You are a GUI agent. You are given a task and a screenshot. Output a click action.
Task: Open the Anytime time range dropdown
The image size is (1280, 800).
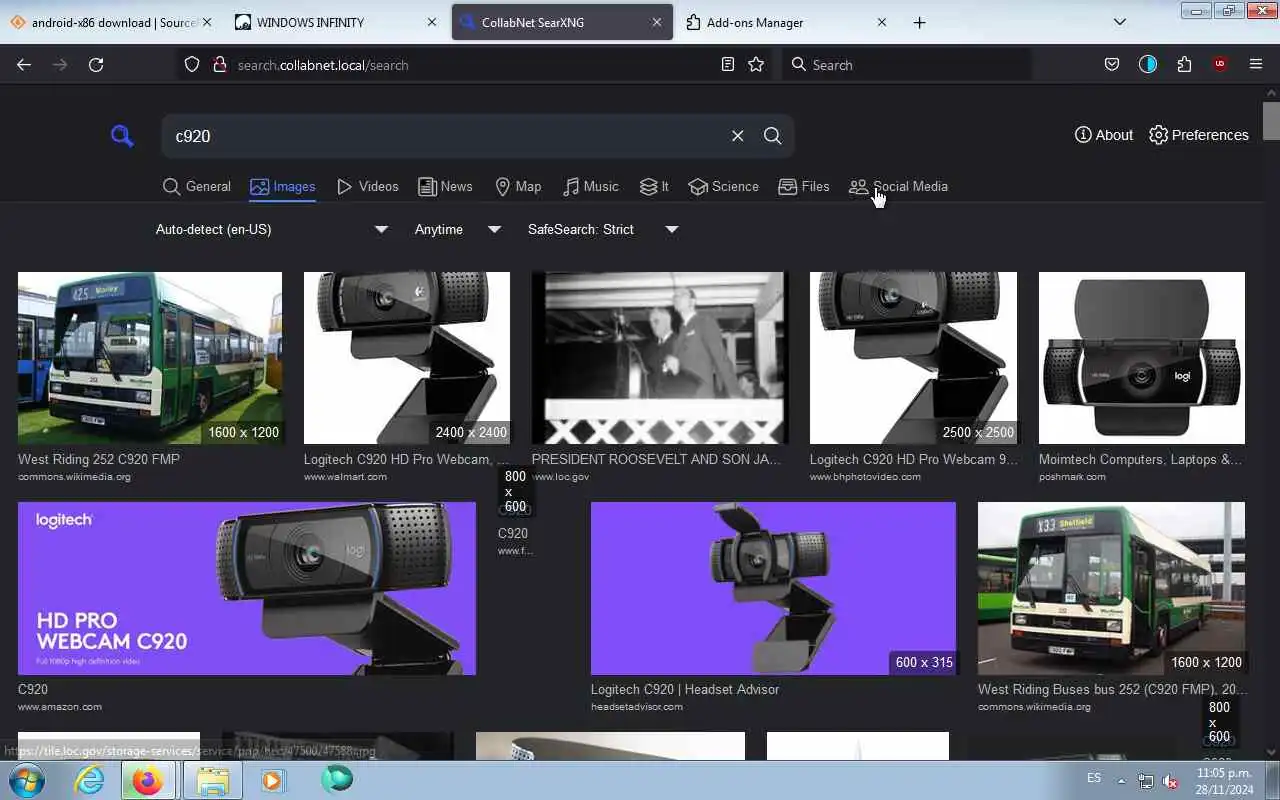pyautogui.click(x=457, y=229)
